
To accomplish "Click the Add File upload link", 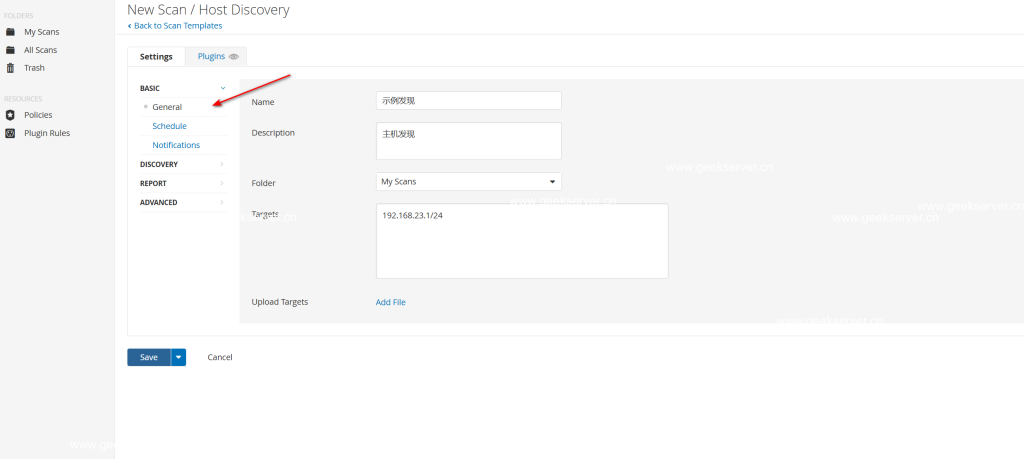I will pos(391,302).
